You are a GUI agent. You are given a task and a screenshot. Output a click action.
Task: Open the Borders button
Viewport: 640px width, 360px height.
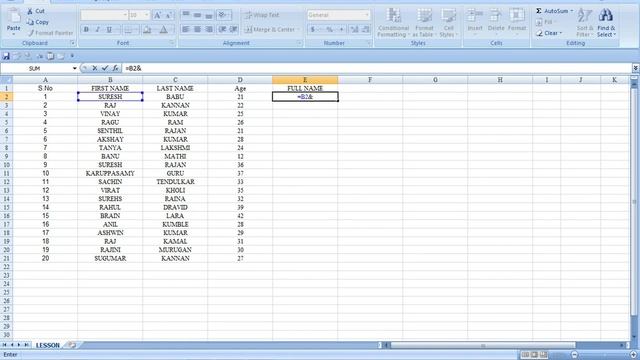(x=129, y=29)
